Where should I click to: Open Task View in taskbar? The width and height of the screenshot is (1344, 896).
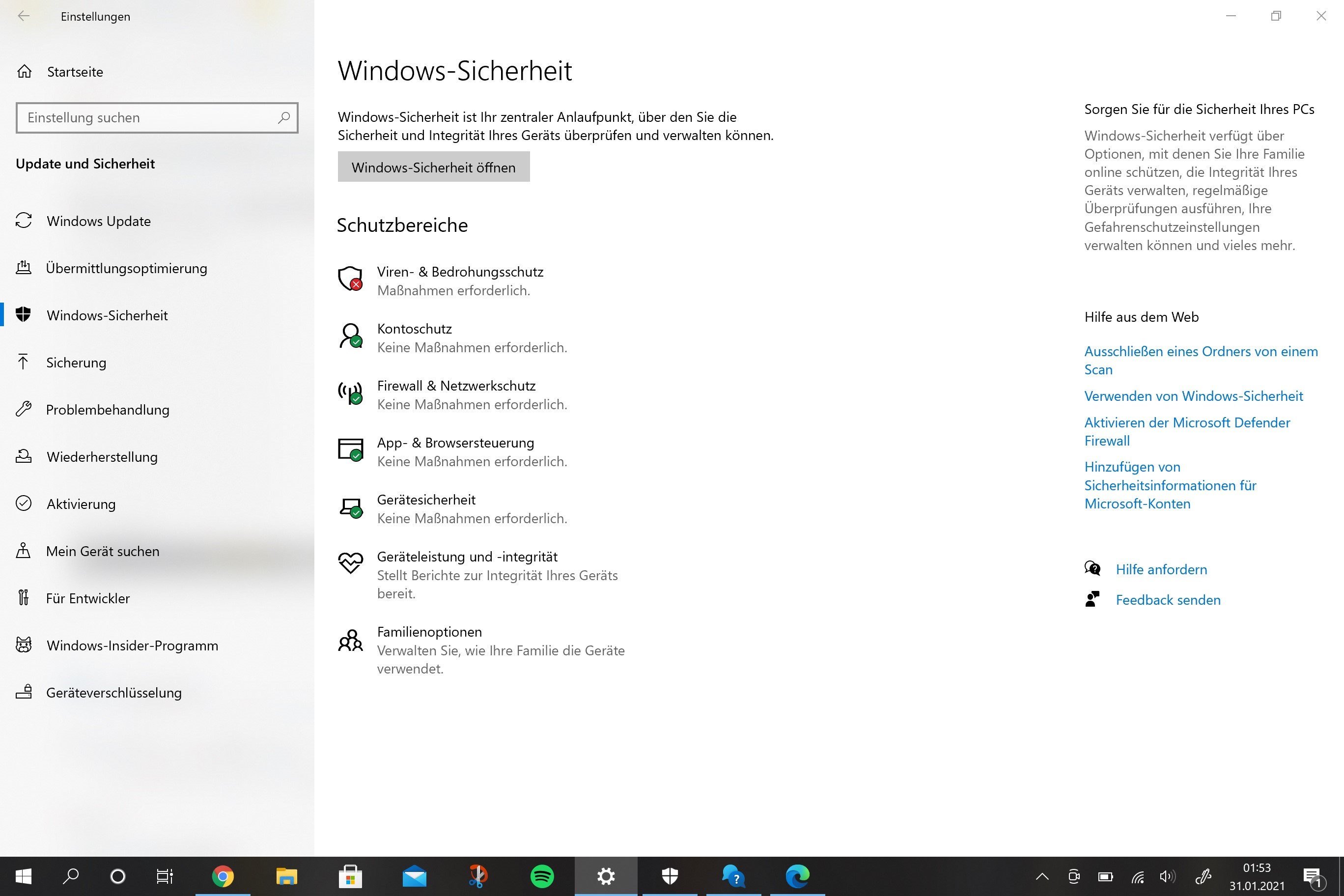tap(165, 876)
